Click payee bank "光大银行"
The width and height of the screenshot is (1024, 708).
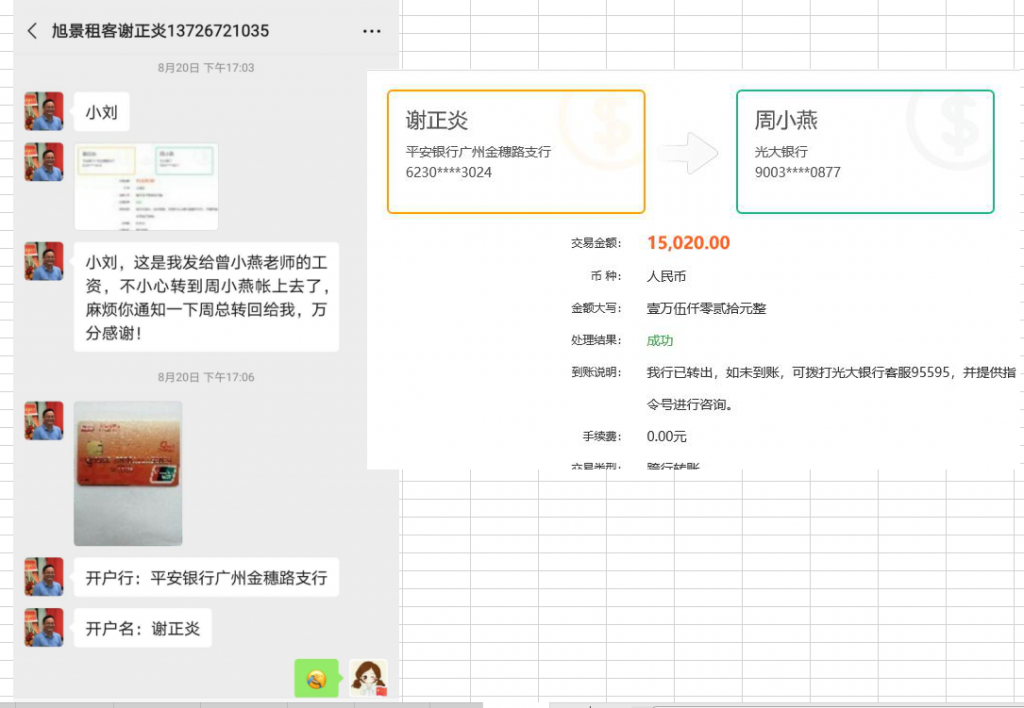pyautogui.click(x=781, y=152)
